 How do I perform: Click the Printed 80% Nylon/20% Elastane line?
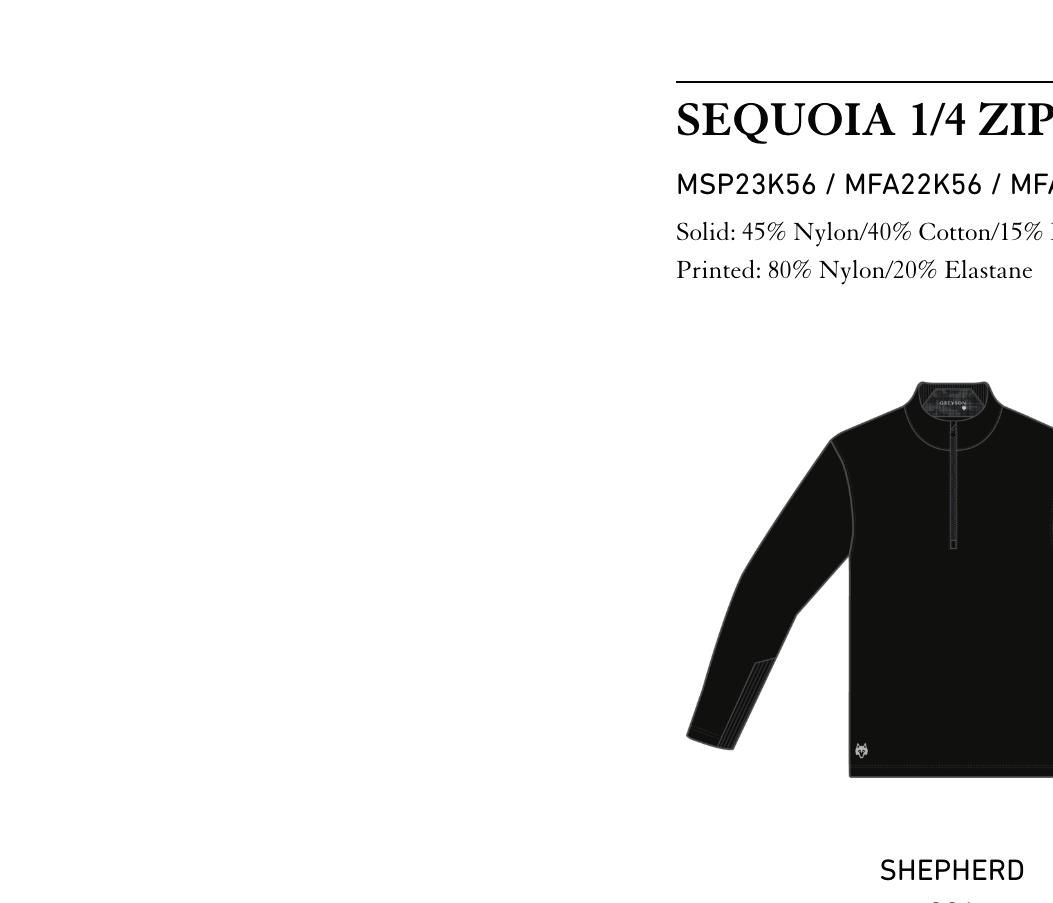point(854,270)
